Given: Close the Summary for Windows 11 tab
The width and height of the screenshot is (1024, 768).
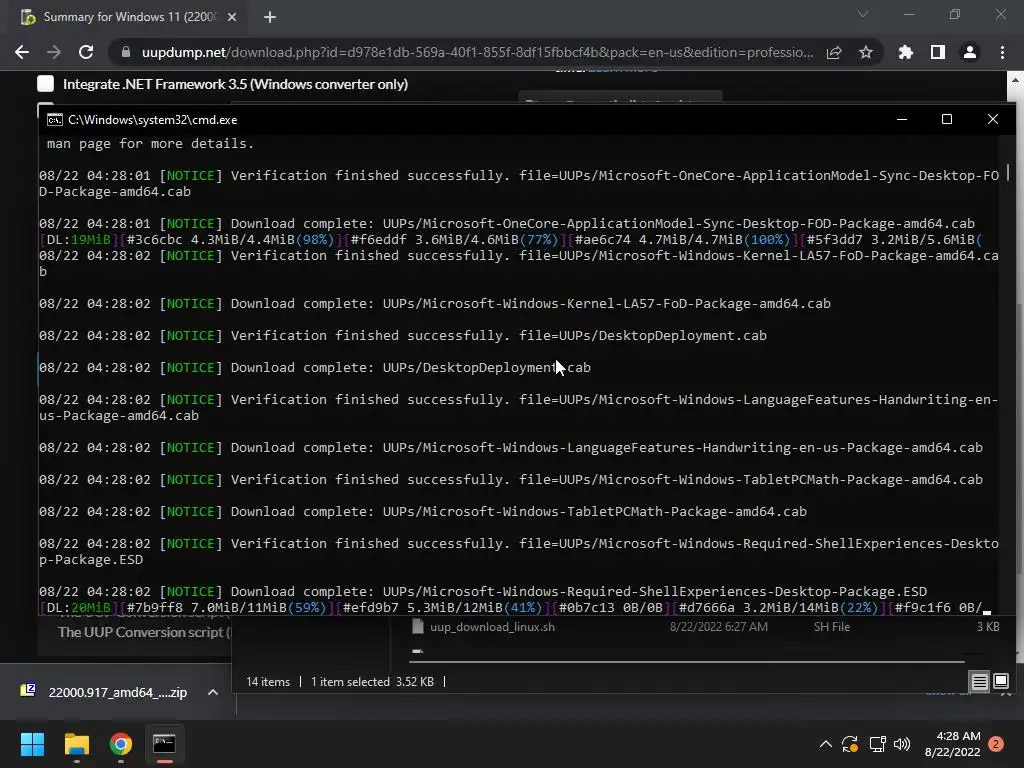Looking at the screenshot, I should click(x=232, y=17).
